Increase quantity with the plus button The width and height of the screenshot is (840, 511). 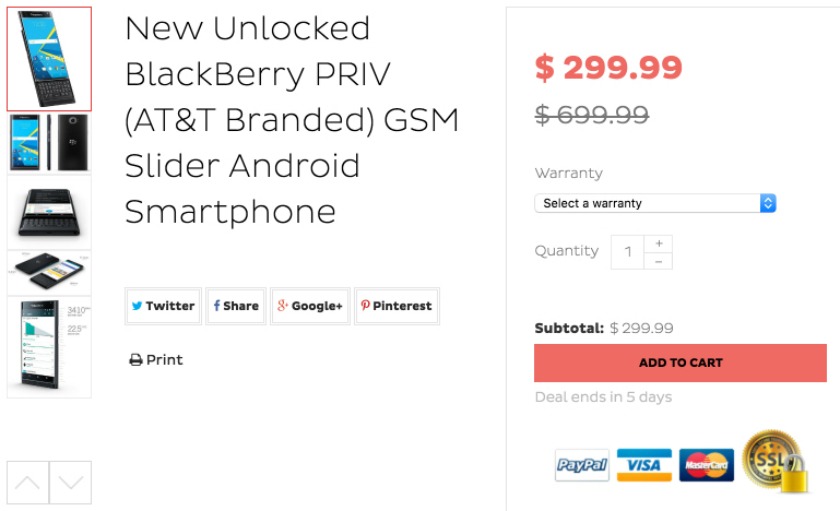pyautogui.click(x=658, y=244)
